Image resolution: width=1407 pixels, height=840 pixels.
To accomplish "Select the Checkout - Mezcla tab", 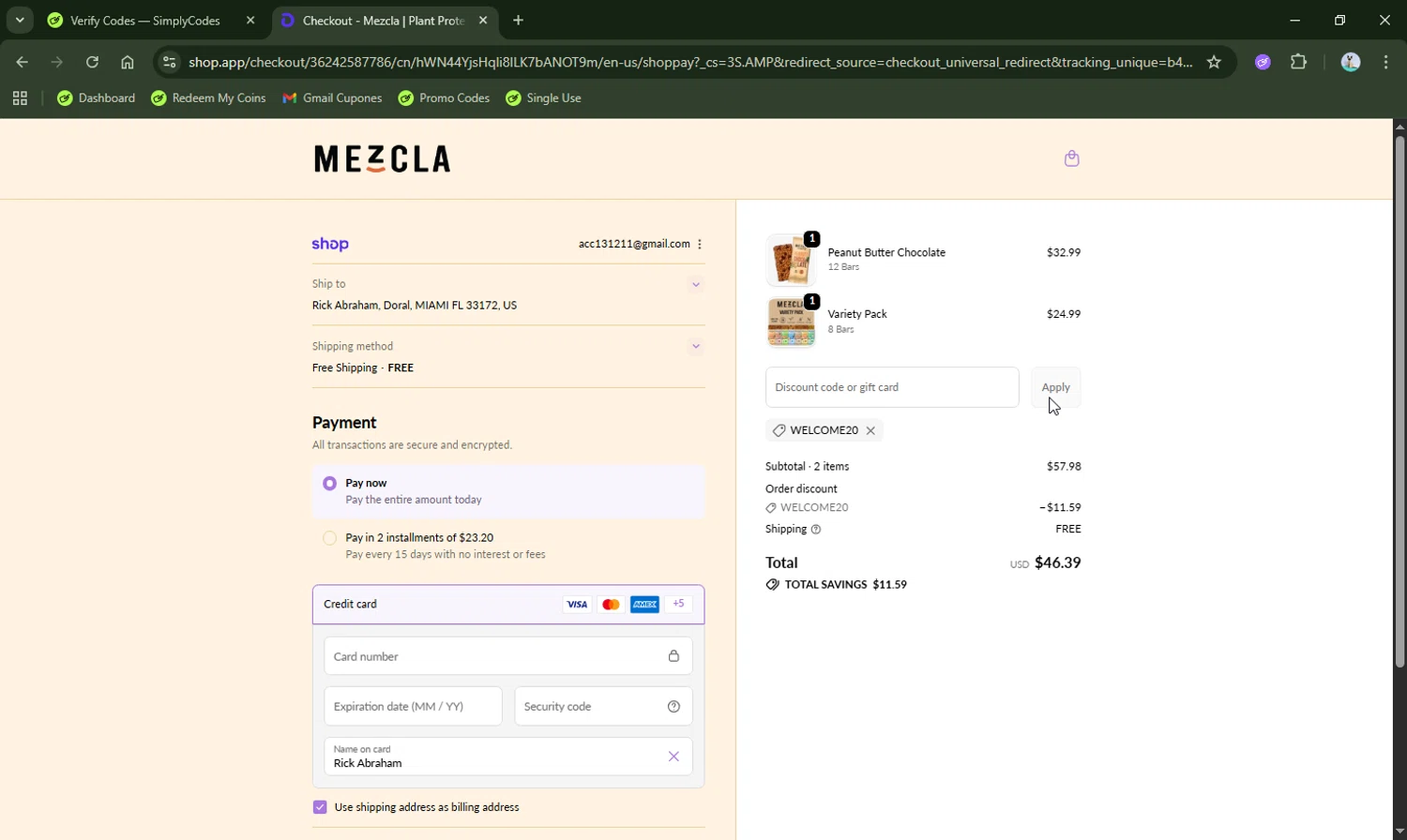I will (383, 21).
